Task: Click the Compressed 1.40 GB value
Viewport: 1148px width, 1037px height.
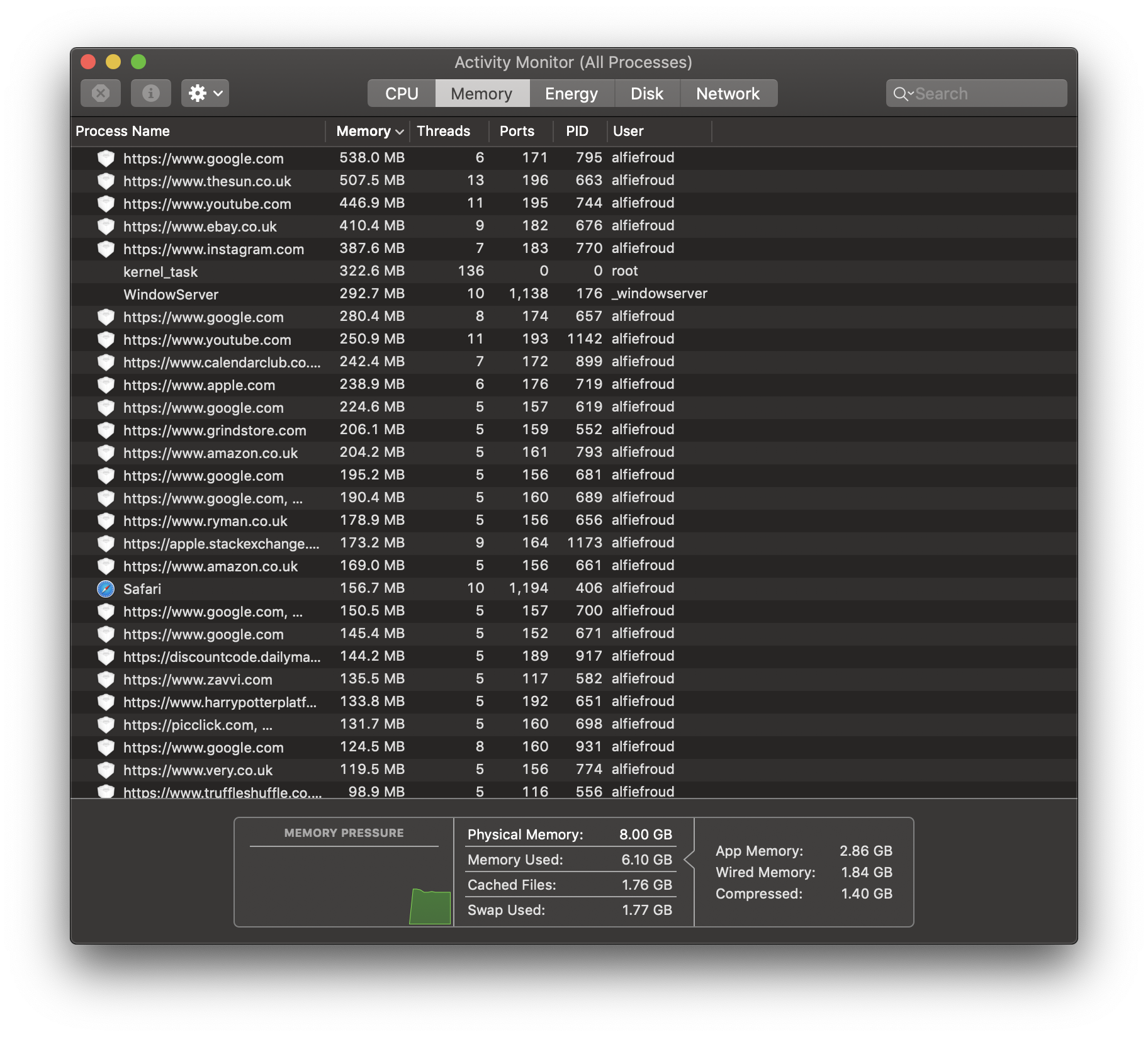Action: click(x=867, y=894)
